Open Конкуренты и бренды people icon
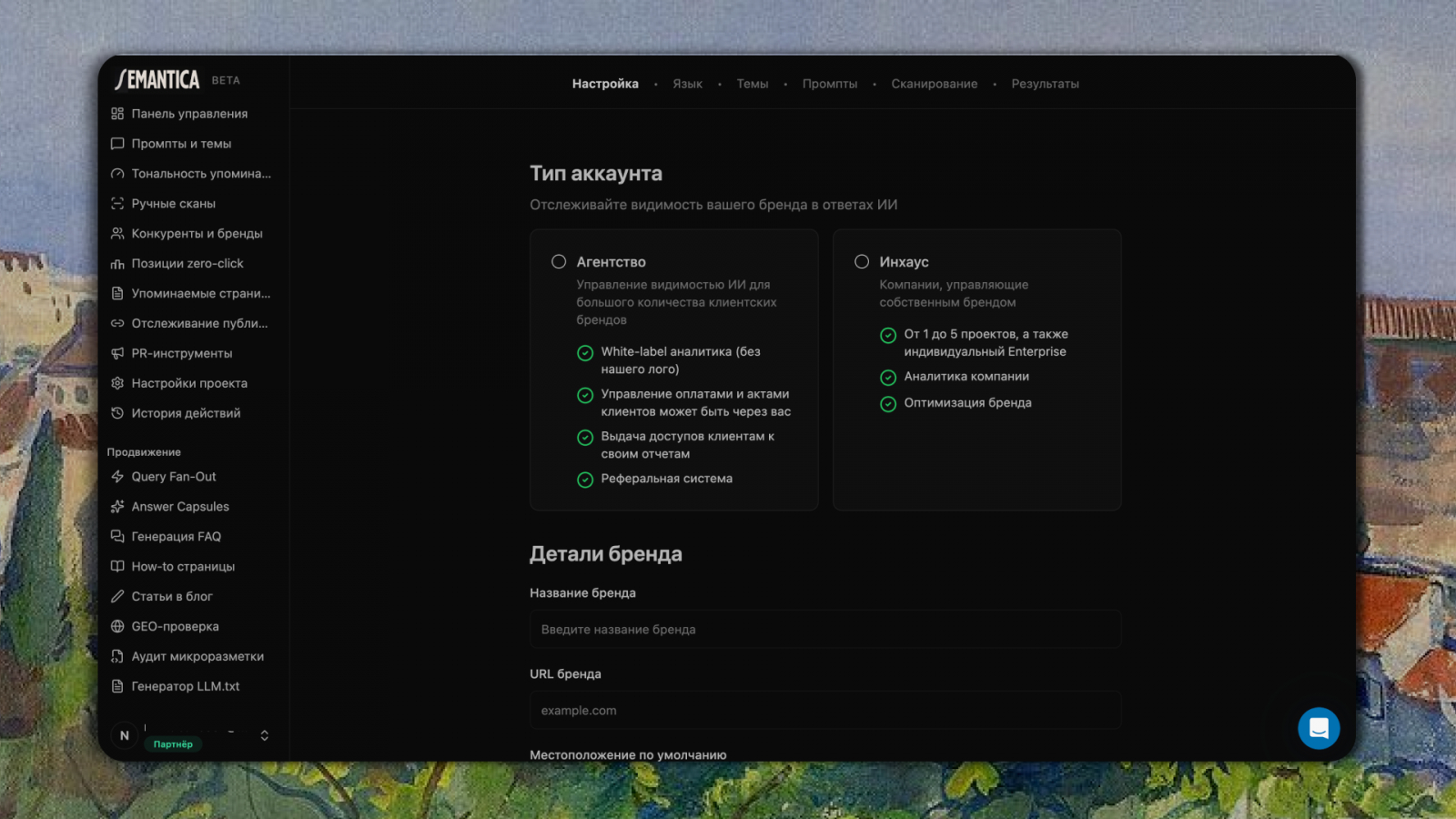Screen dimensions: 1456x819 117,234
